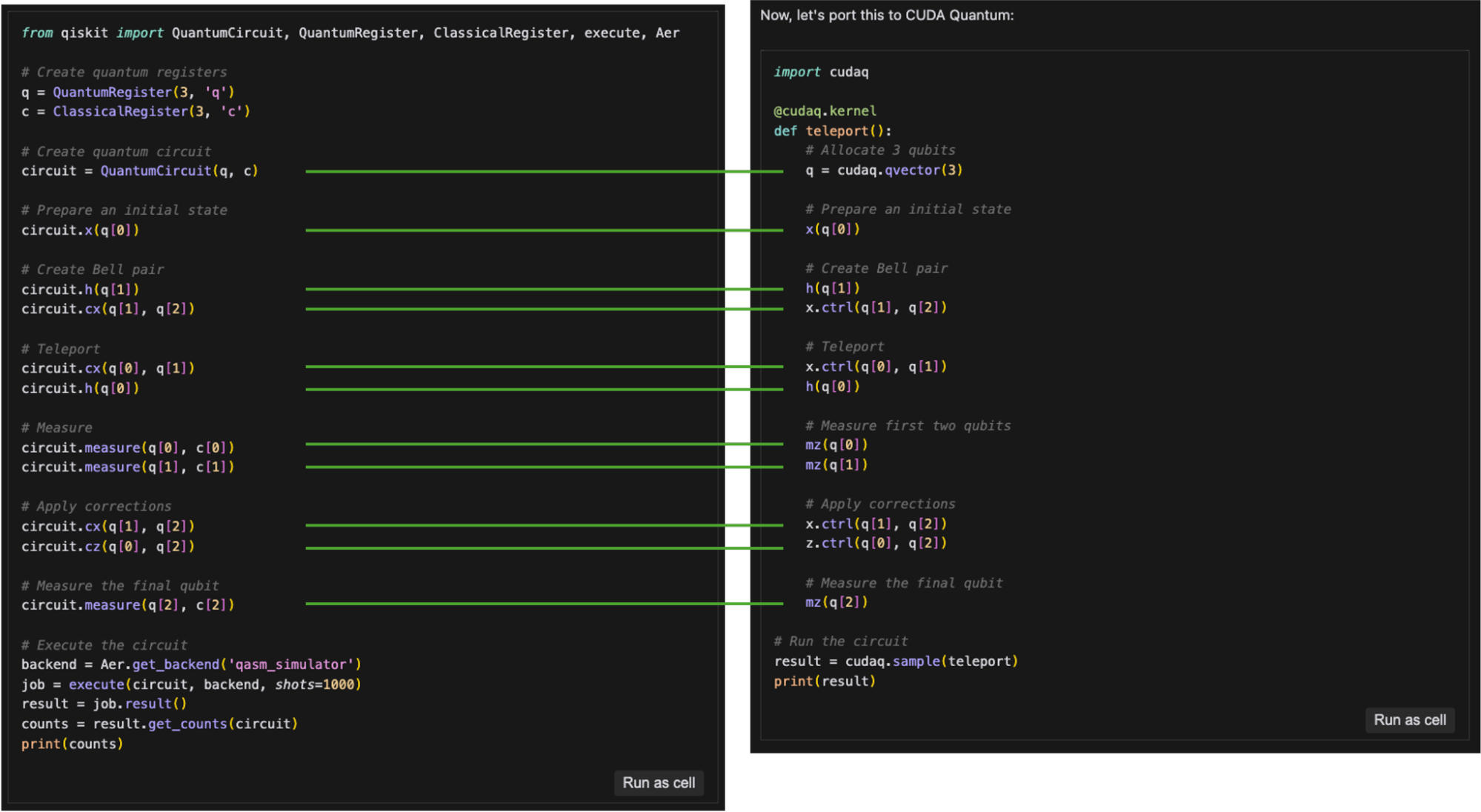Click the circuit.h(q[1]) line
1481x812 pixels.
tap(80, 289)
